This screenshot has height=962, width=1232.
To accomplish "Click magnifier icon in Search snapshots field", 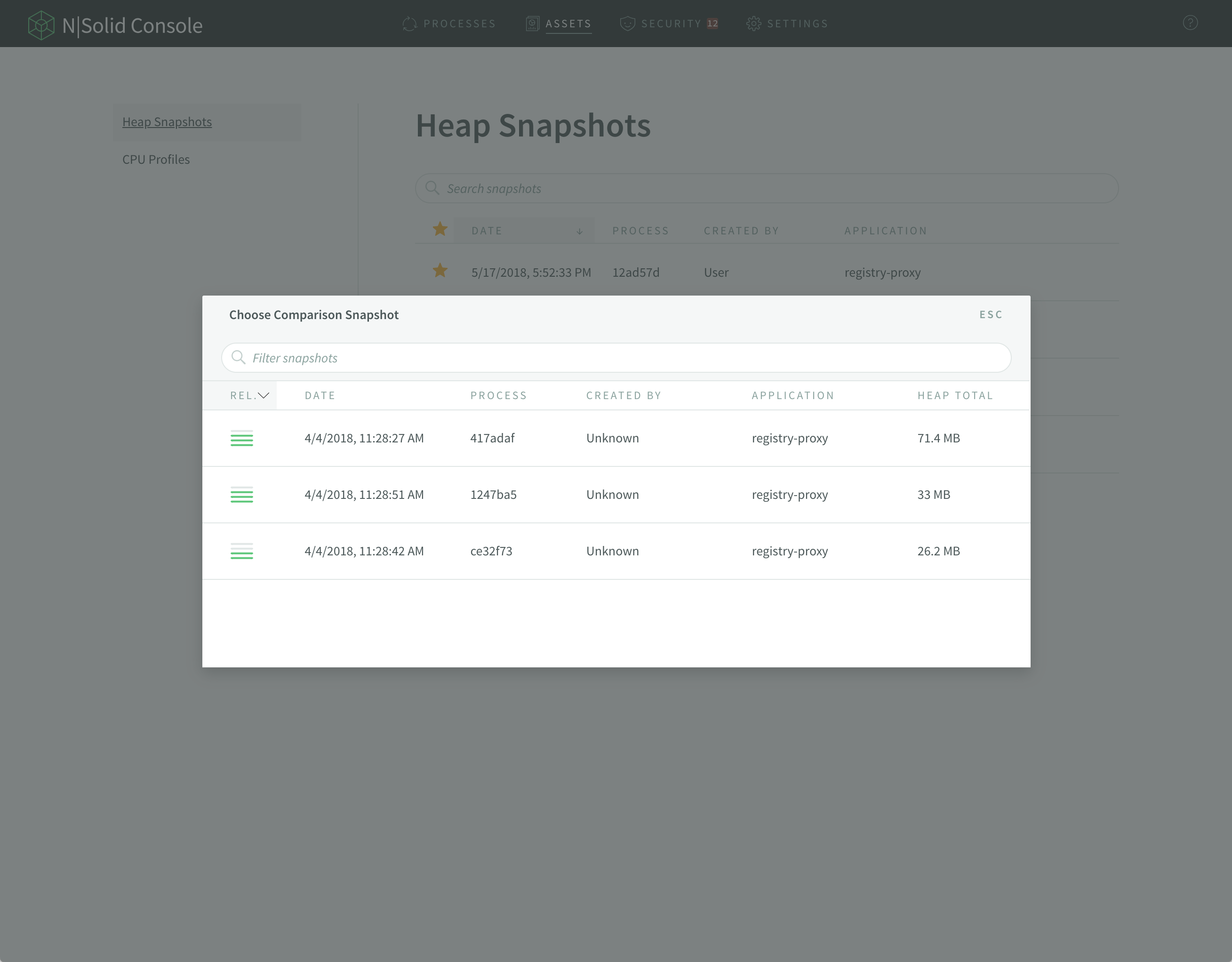I will (x=432, y=188).
